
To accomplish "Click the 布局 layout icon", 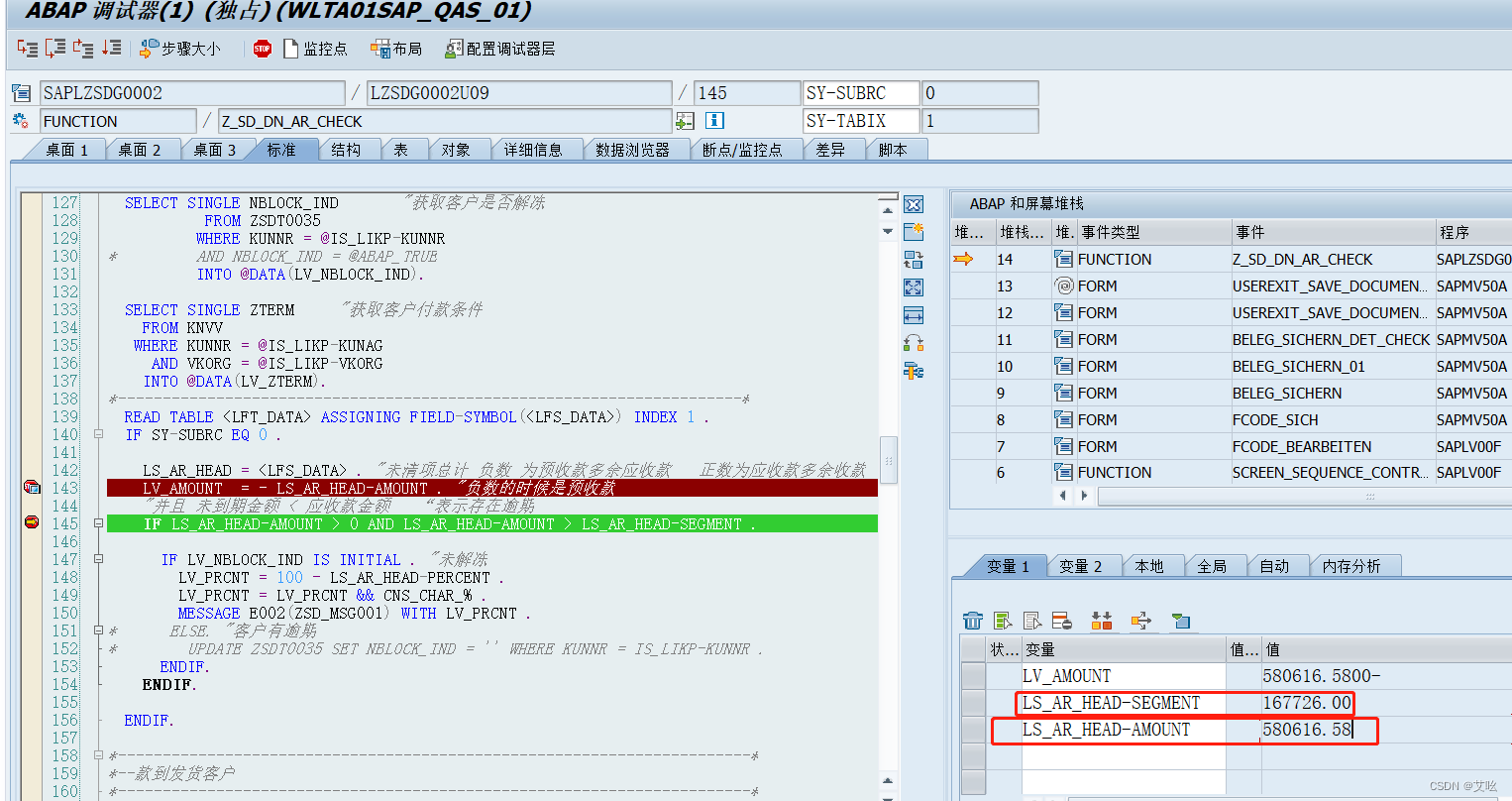I will pos(395,47).
